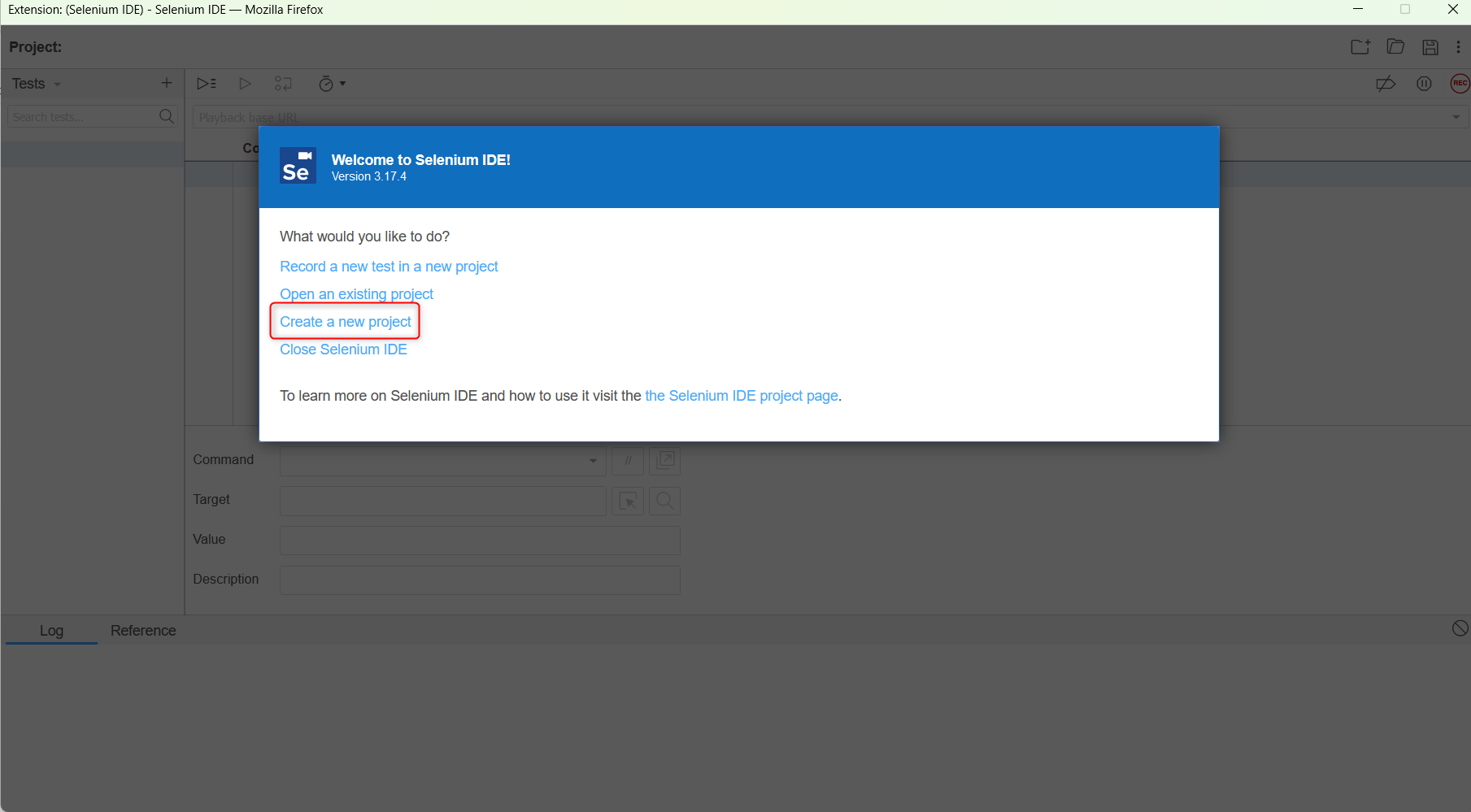This screenshot has width=1471, height=812.
Task: Select the Run all tests icon
Action: (x=207, y=83)
